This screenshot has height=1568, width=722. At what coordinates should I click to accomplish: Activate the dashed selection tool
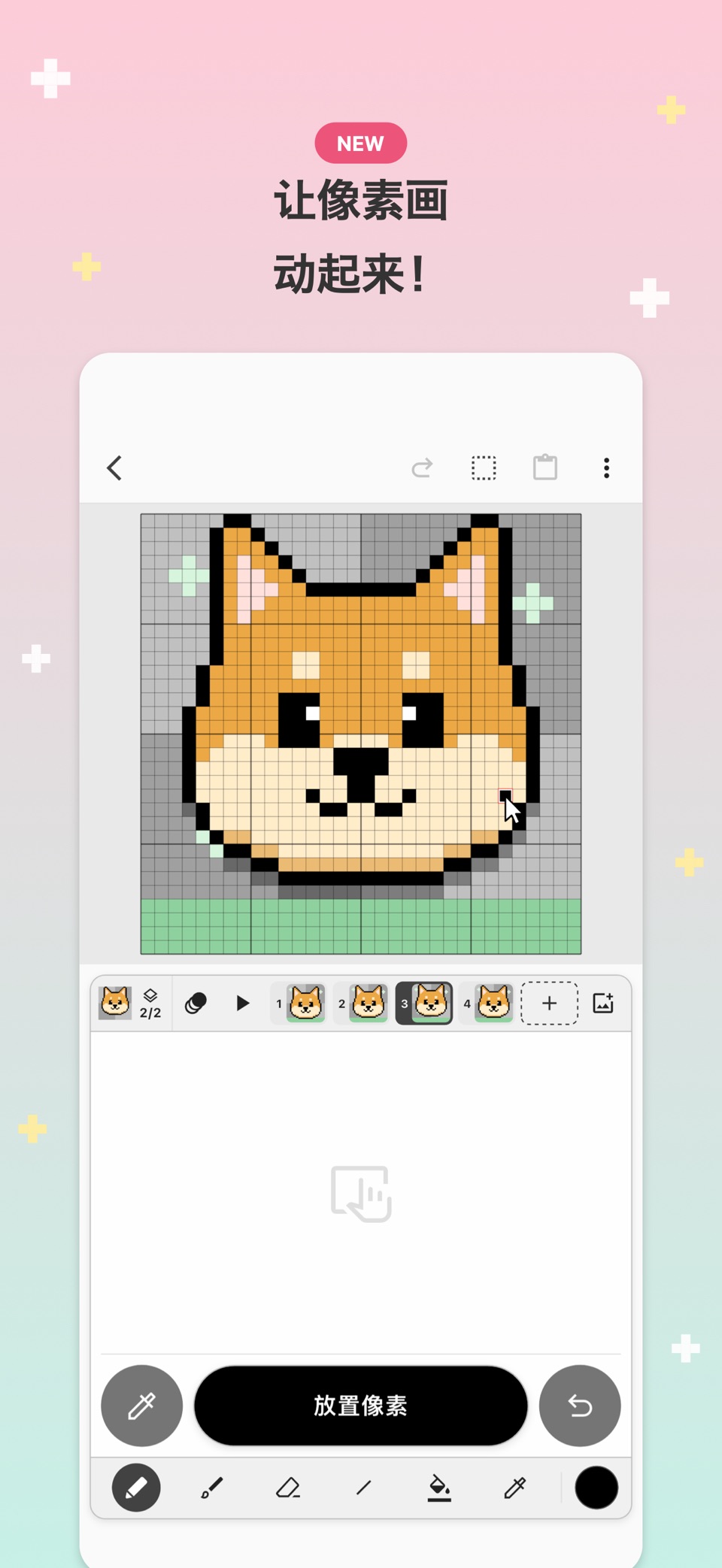484,468
